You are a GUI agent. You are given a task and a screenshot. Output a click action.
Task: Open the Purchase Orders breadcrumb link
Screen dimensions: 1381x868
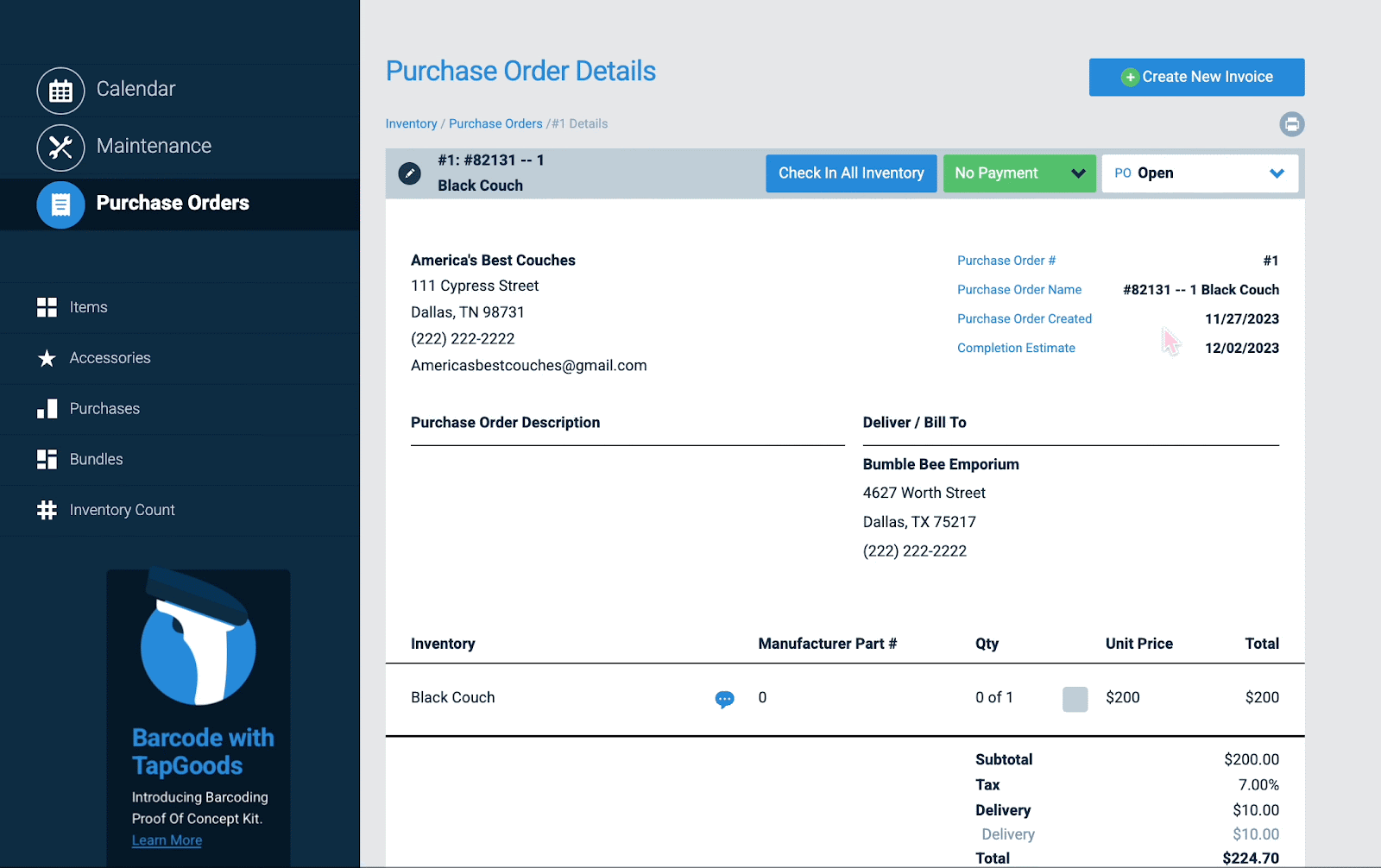coord(495,123)
